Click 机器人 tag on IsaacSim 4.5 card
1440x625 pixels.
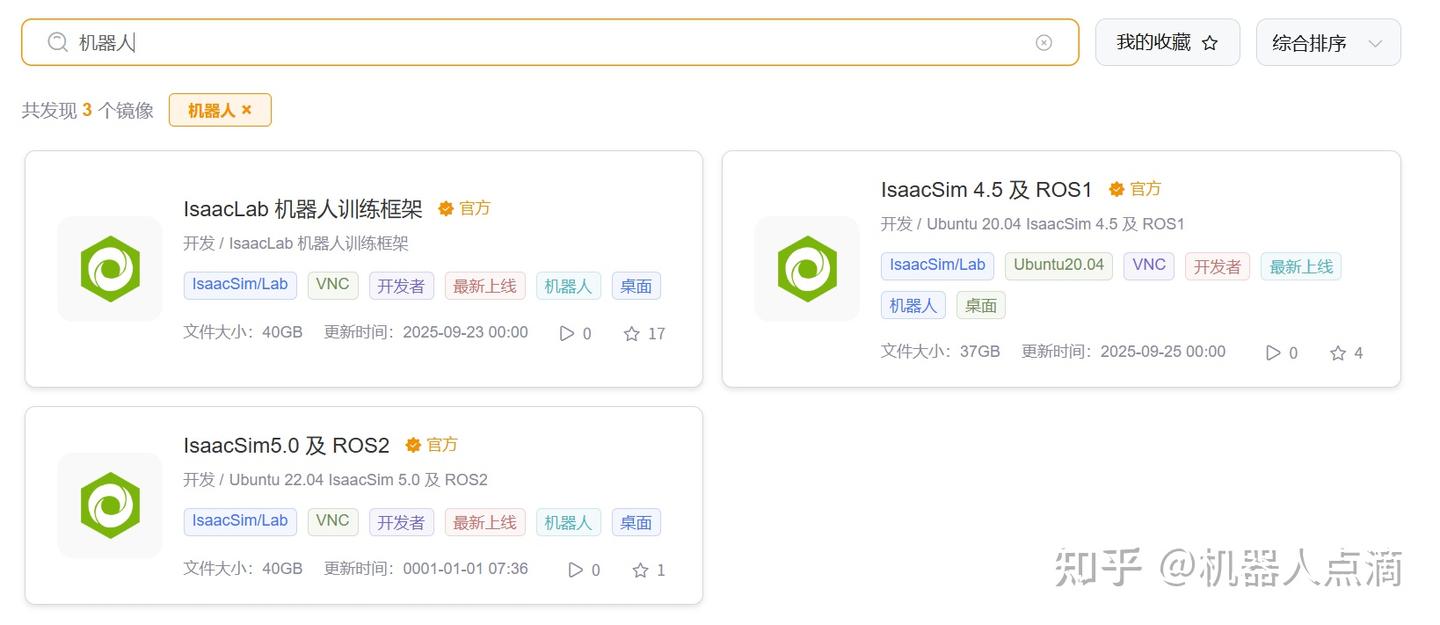913,305
